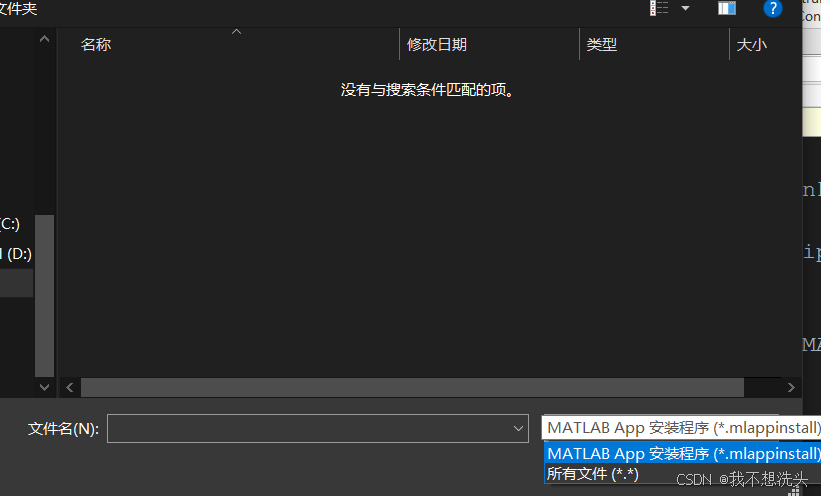This screenshot has width=821, height=496.
Task: Select the (D:) drive in navigation pane
Action: (x=16, y=254)
